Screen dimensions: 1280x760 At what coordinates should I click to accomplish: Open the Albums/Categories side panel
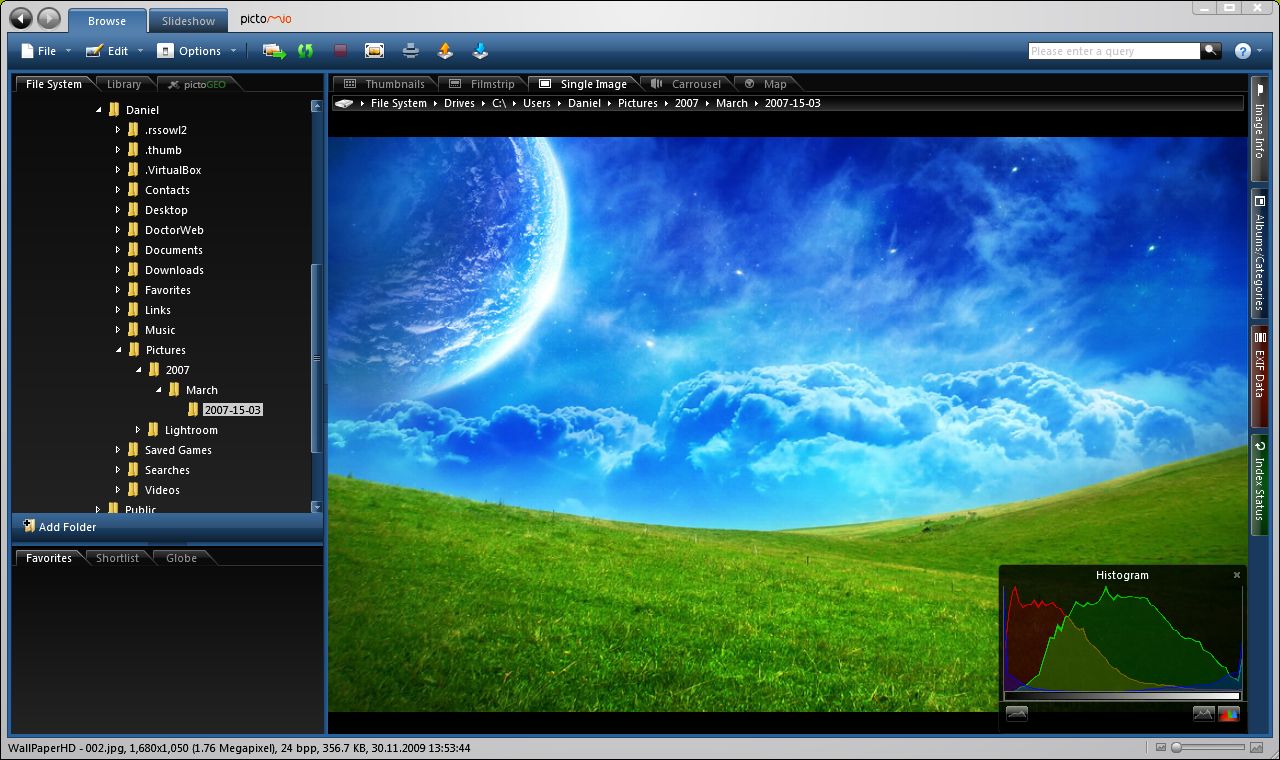1259,253
